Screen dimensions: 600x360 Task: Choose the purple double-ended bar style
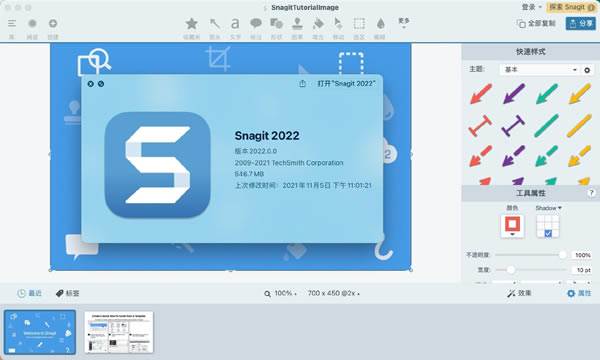(513, 126)
